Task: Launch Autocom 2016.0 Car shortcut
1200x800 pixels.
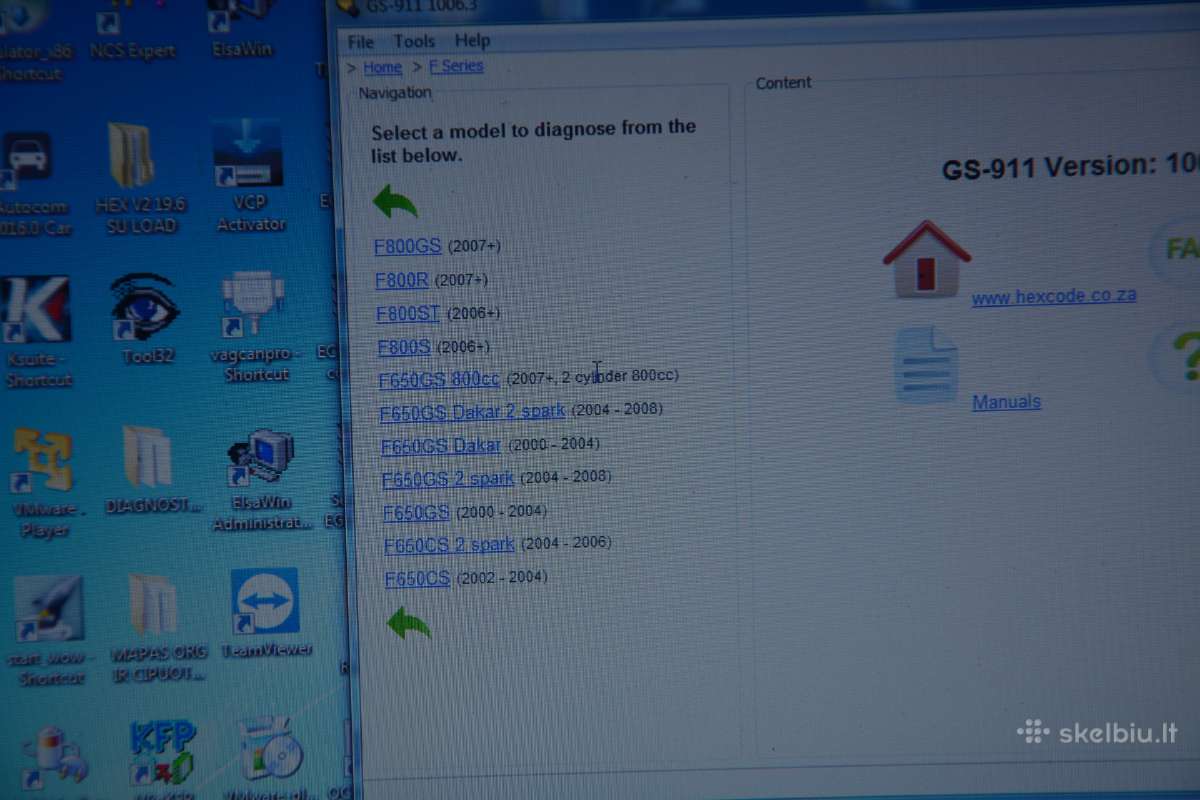Action: 33,185
